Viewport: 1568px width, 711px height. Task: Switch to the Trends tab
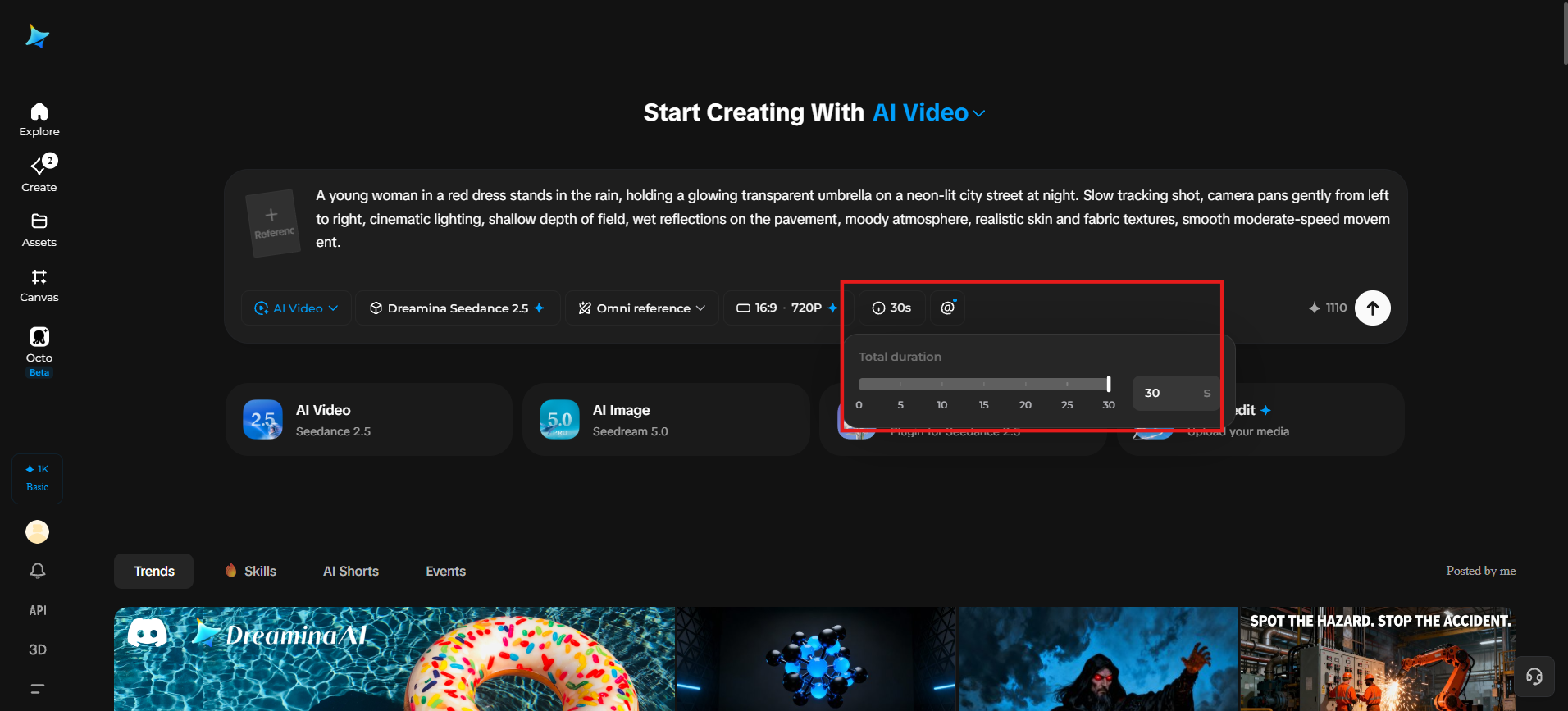(154, 572)
